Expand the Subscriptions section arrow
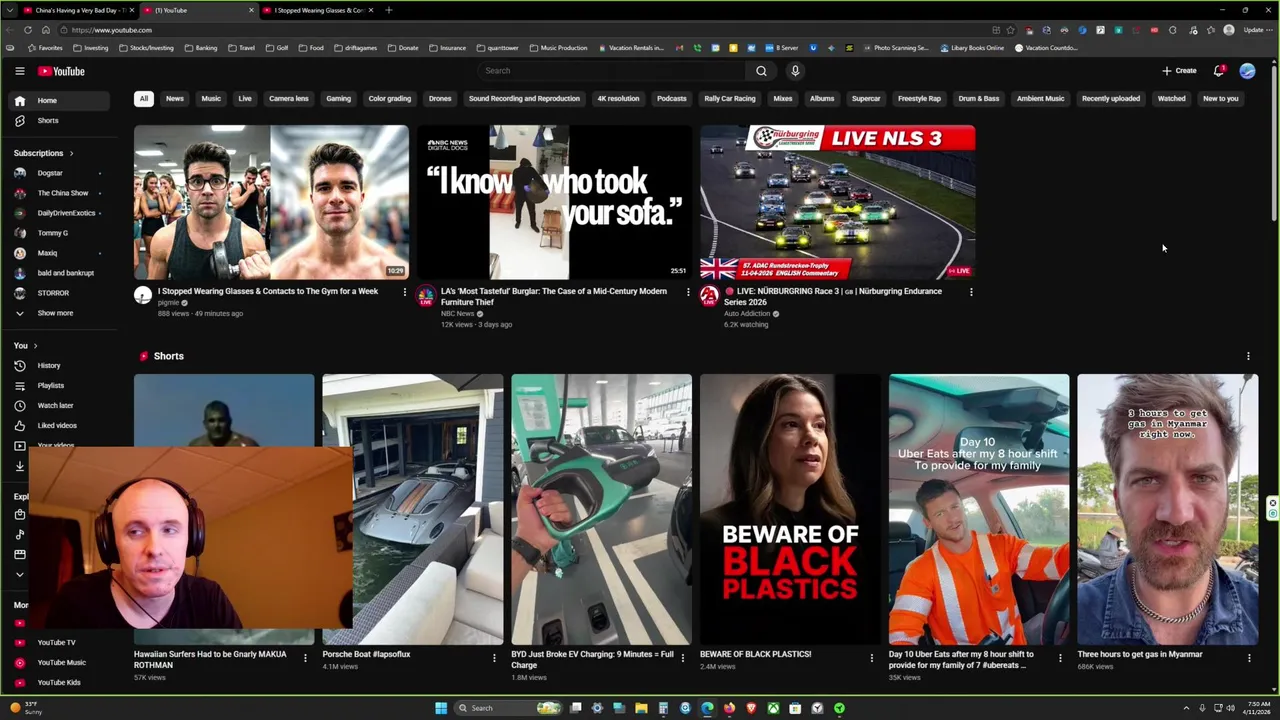The height and width of the screenshot is (720, 1280). [x=71, y=153]
